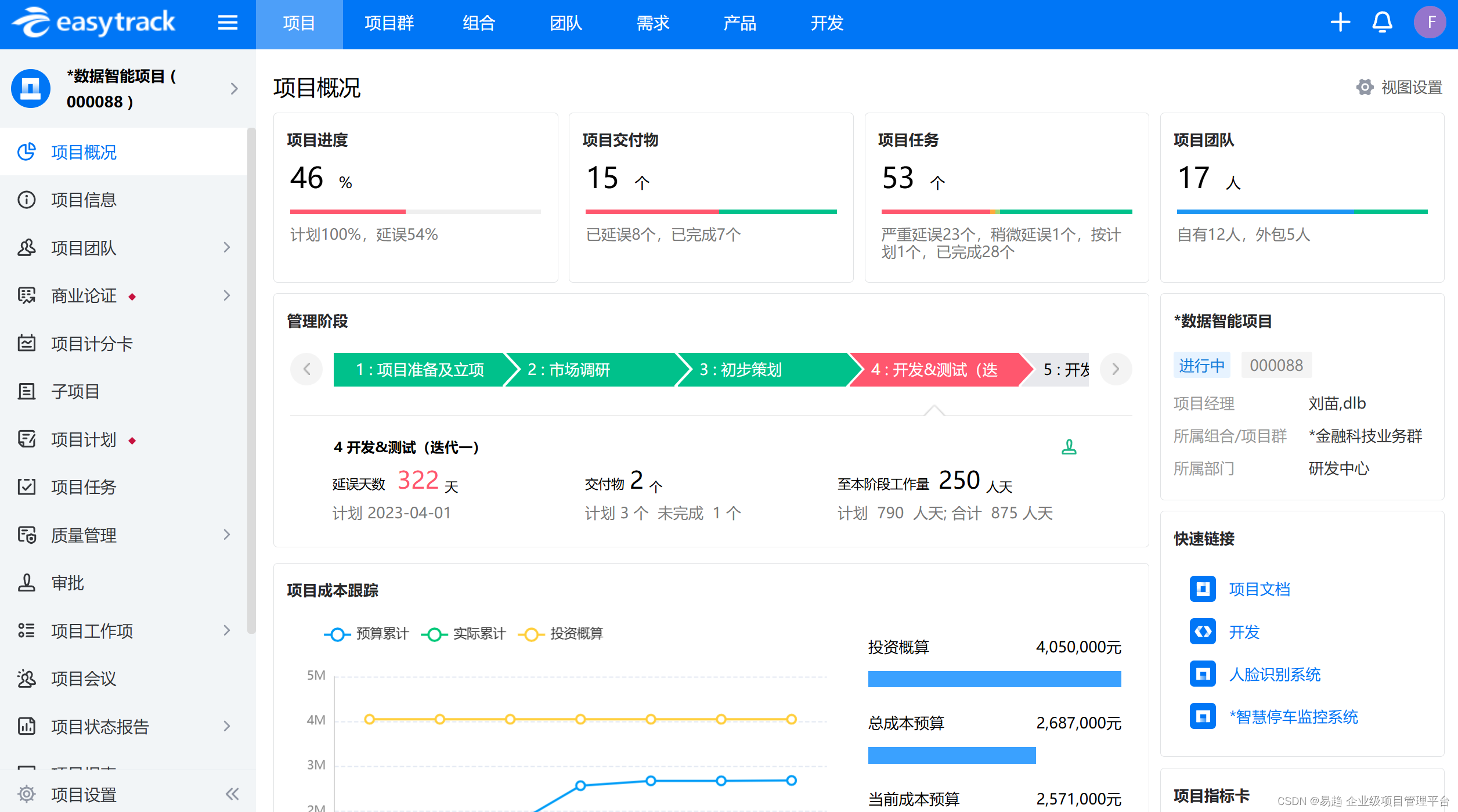Viewport: 1458px width, 812px height.
Task: Click the 项目计划 icon
Action: pyautogui.click(x=26, y=439)
